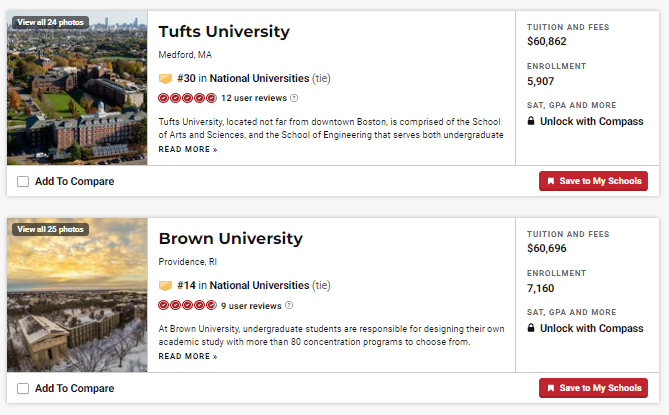
Task: Click lock icon in Tufts card
Action: (531, 121)
